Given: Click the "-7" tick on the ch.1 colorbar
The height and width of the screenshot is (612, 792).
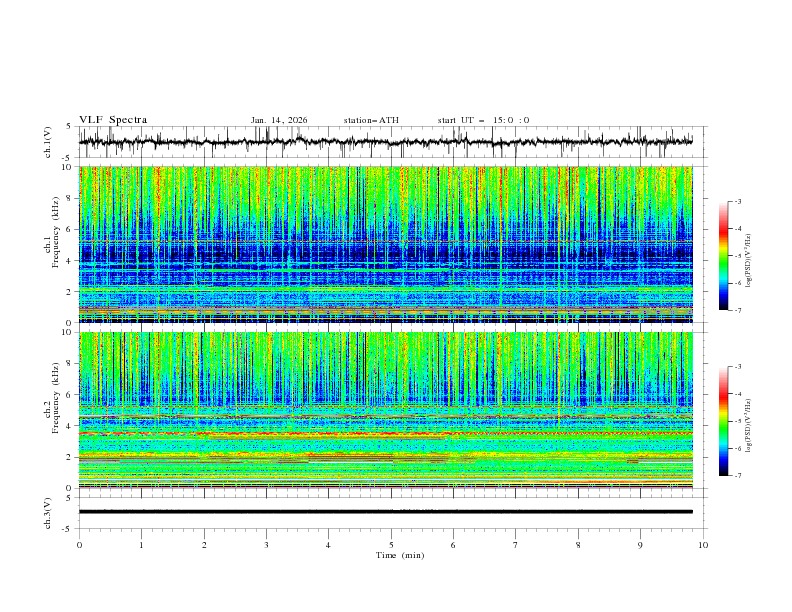Looking at the screenshot, I should point(738,310).
